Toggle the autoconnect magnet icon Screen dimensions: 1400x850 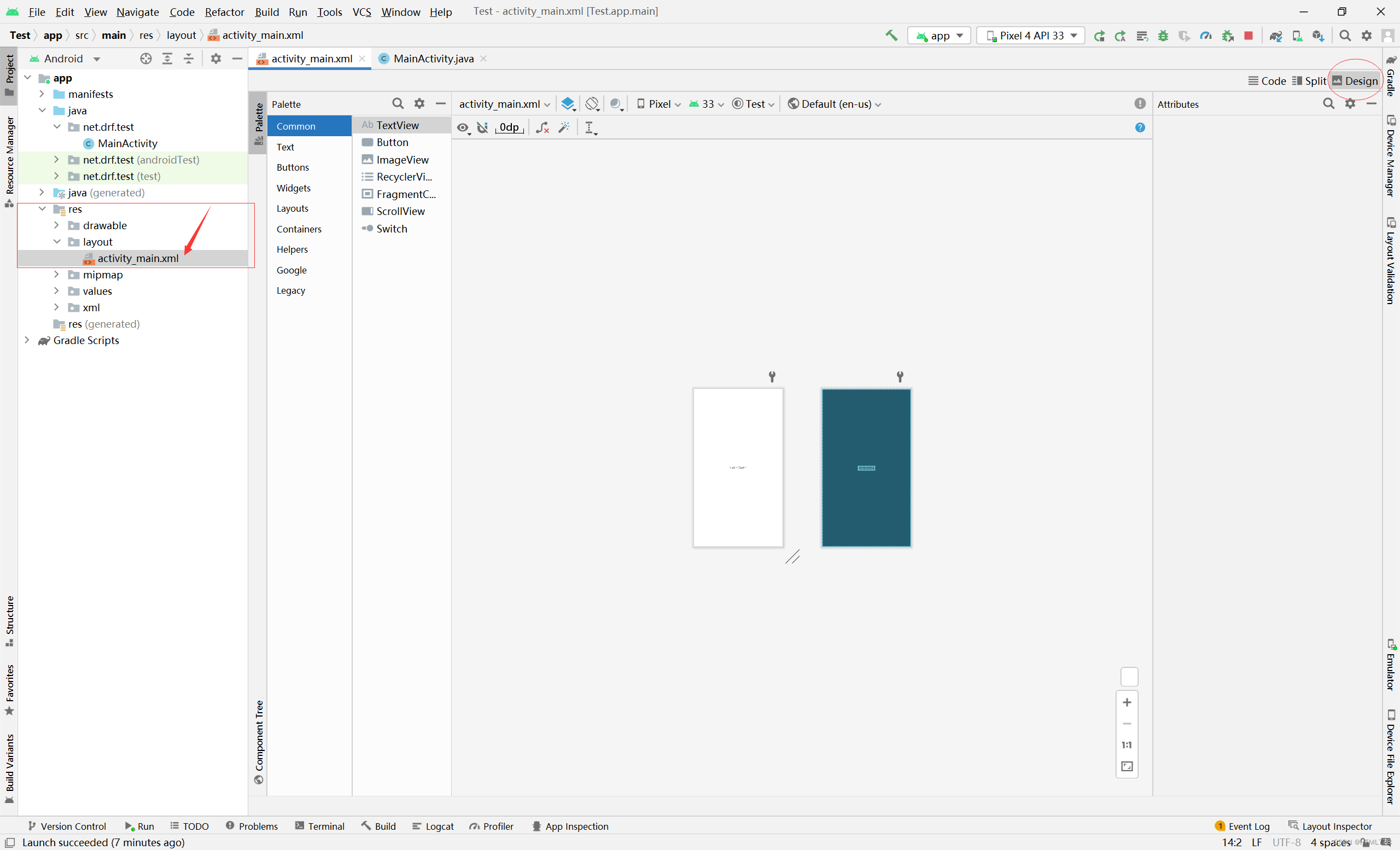click(482, 128)
